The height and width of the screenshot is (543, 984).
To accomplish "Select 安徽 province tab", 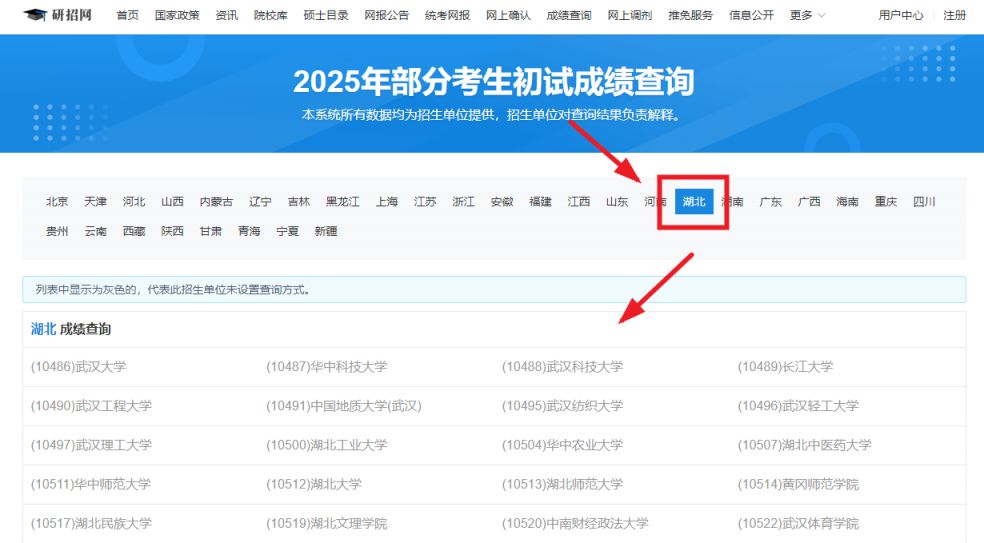I will pos(502,202).
